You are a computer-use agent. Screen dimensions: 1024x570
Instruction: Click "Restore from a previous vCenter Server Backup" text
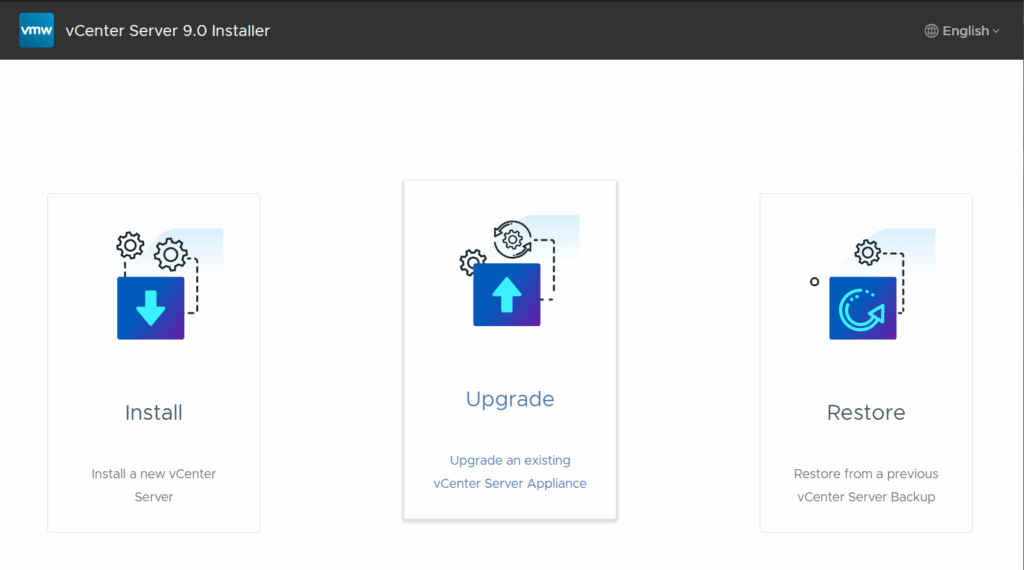tap(866, 485)
